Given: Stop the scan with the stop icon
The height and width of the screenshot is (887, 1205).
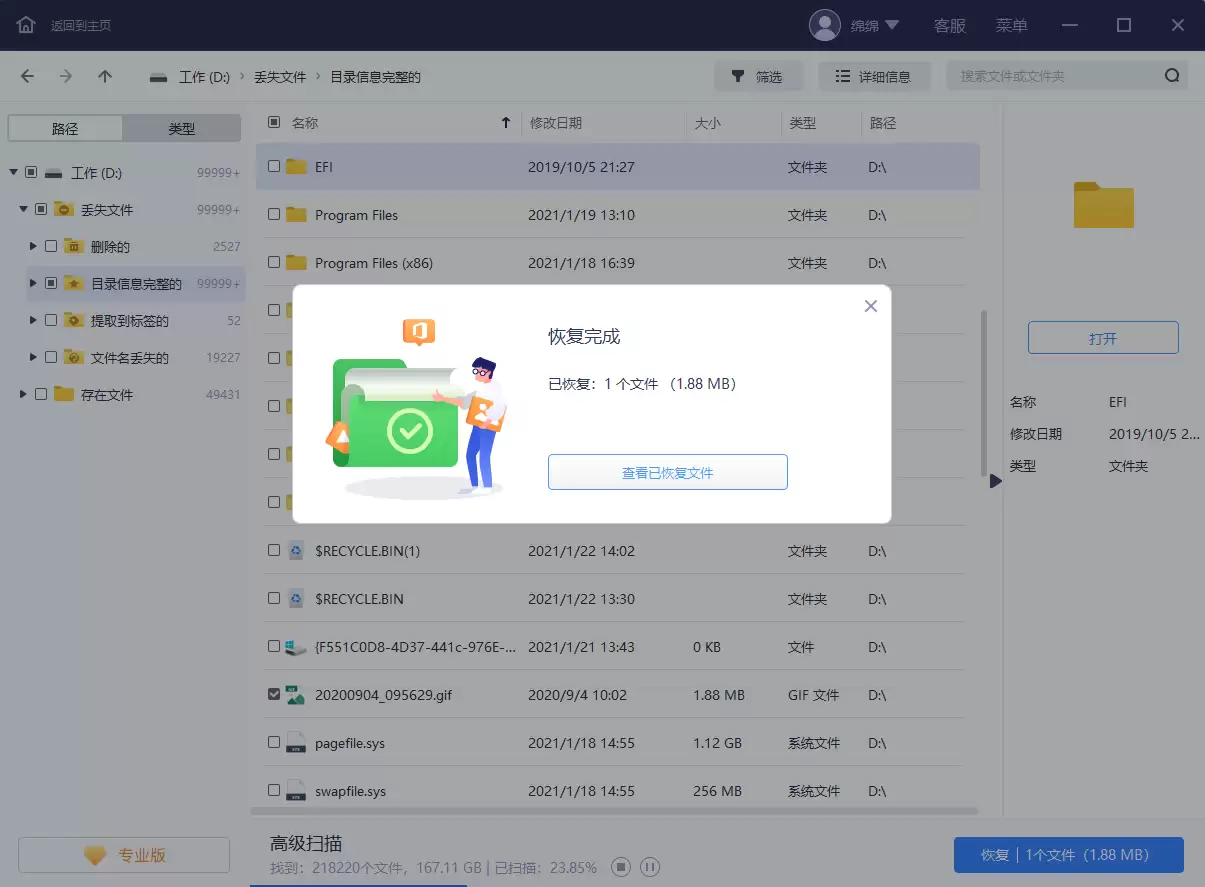Looking at the screenshot, I should click(621, 867).
